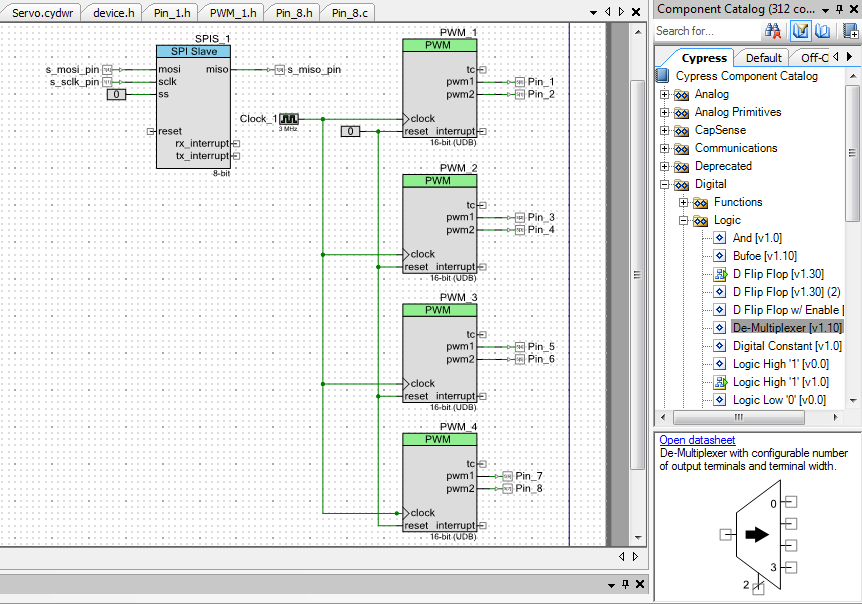This screenshot has height=604, width=862.
Task: Expand the Analog category folder
Action: (x=664, y=94)
